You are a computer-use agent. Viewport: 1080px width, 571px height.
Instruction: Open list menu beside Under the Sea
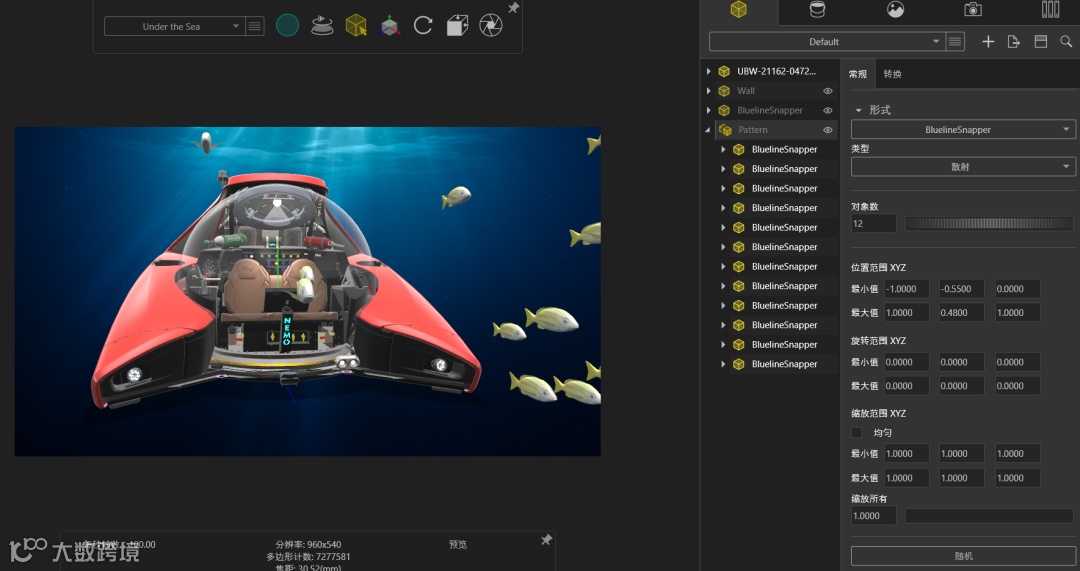coord(255,26)
